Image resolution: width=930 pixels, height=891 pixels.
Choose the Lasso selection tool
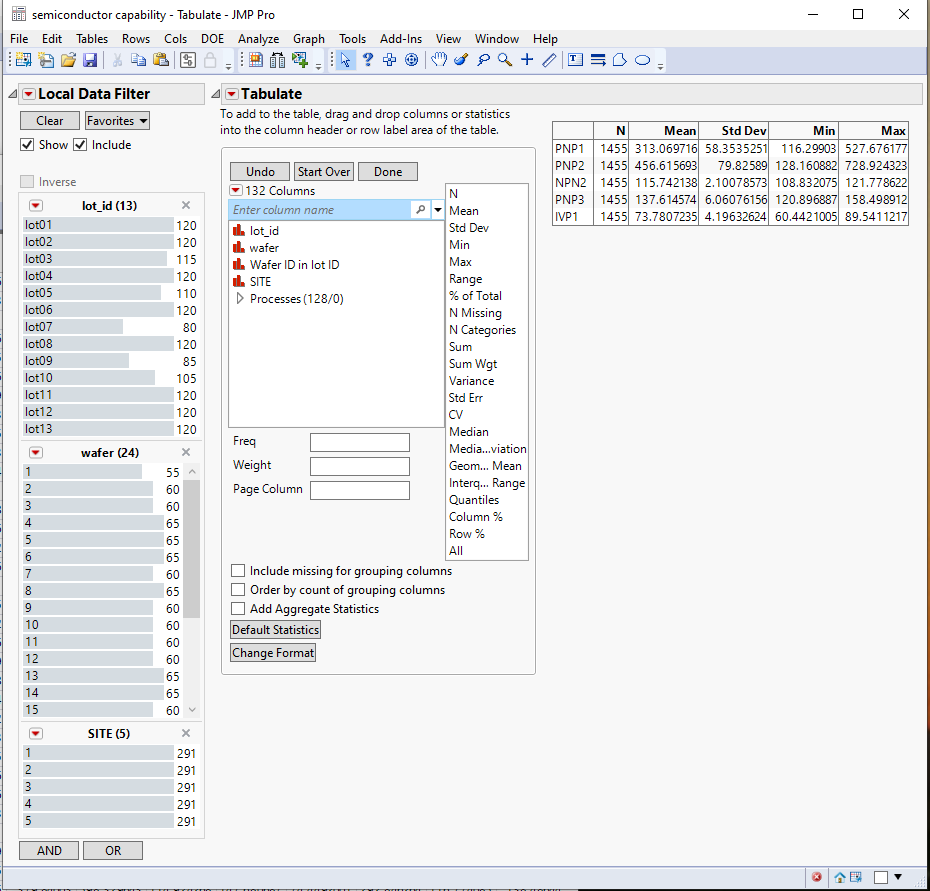484,60
